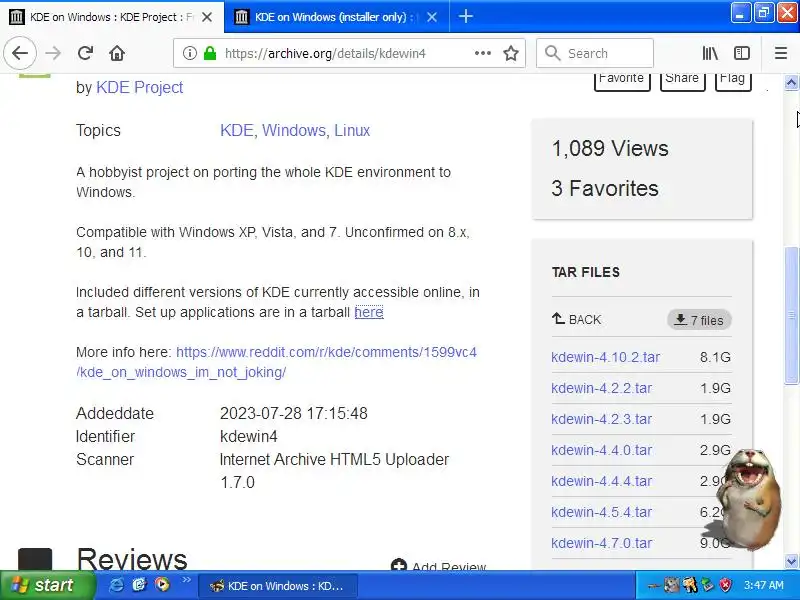Click the Addeddate value 2023-07-28 17:15:48
Screen dimensions: 800x600
(293, 413)
